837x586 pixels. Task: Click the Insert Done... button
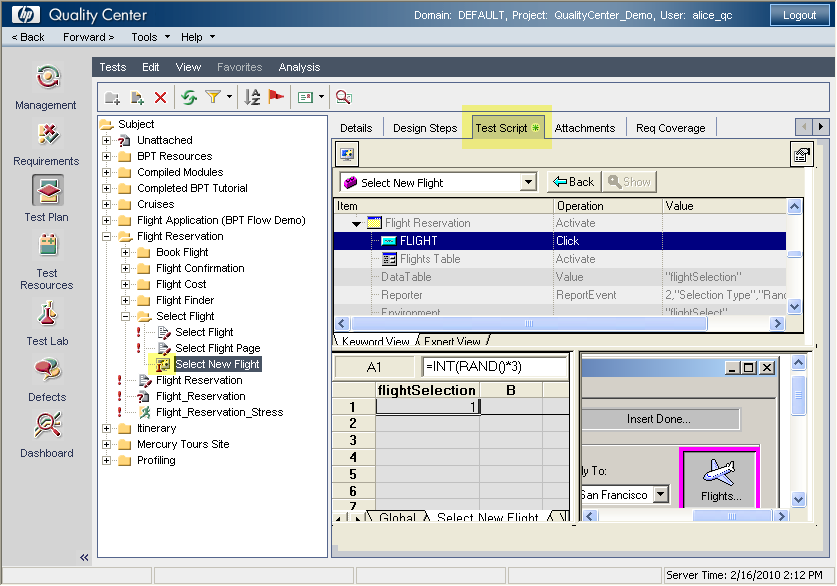[660, 419]
